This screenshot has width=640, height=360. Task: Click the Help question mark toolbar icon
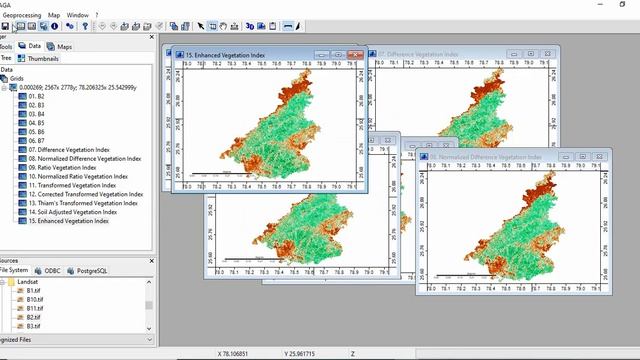[85, 26]
